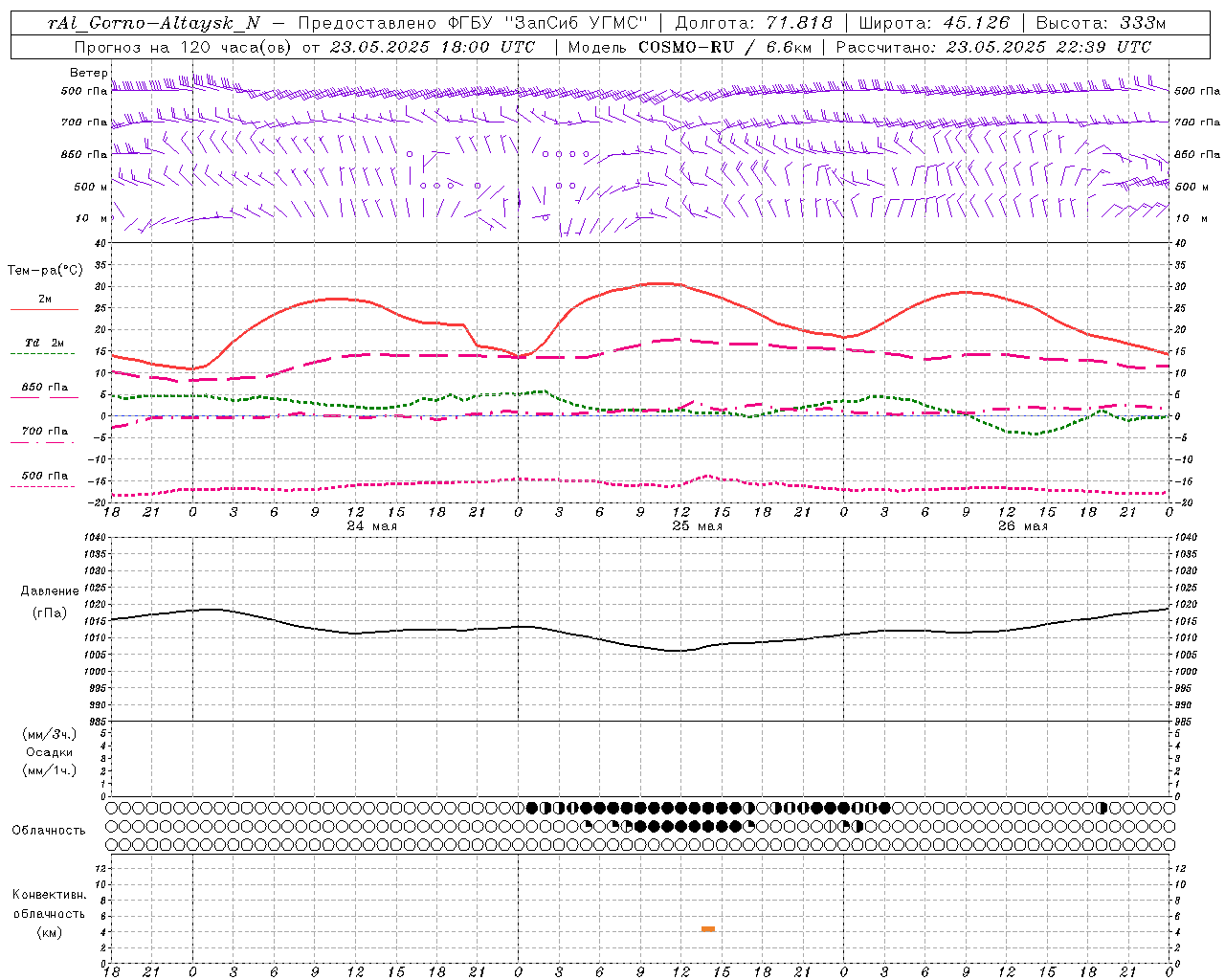
Task: Click the forecast start 23.05.2025 18:00 UTC
Action: click(433, 47)
